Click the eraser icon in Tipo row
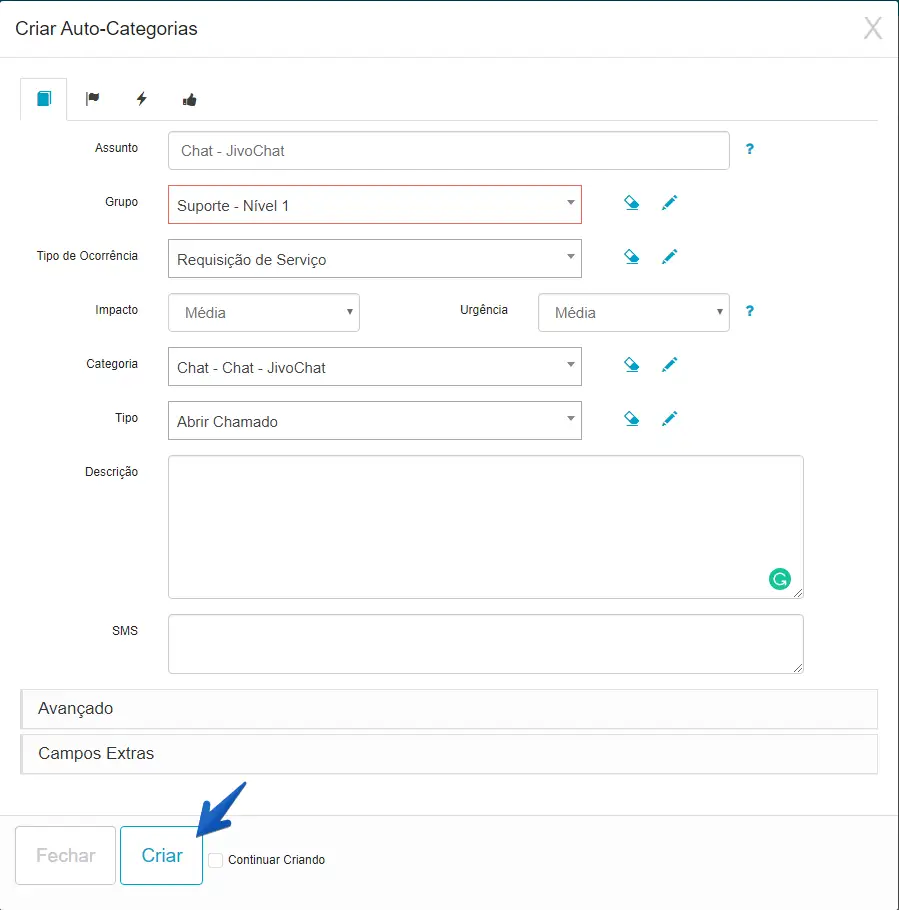This screenshot has width=899, height=910. (631, 419)
